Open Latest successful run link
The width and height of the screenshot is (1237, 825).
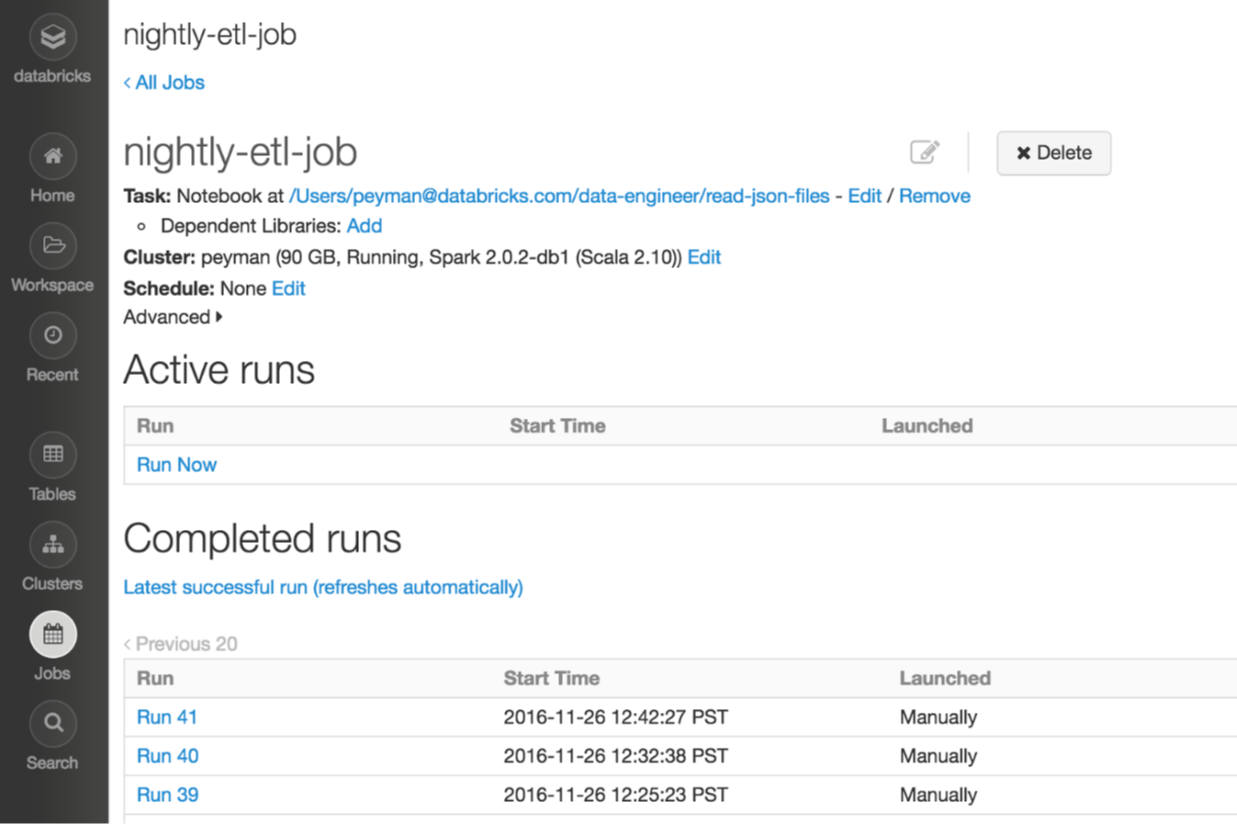(x=323, y=587)
